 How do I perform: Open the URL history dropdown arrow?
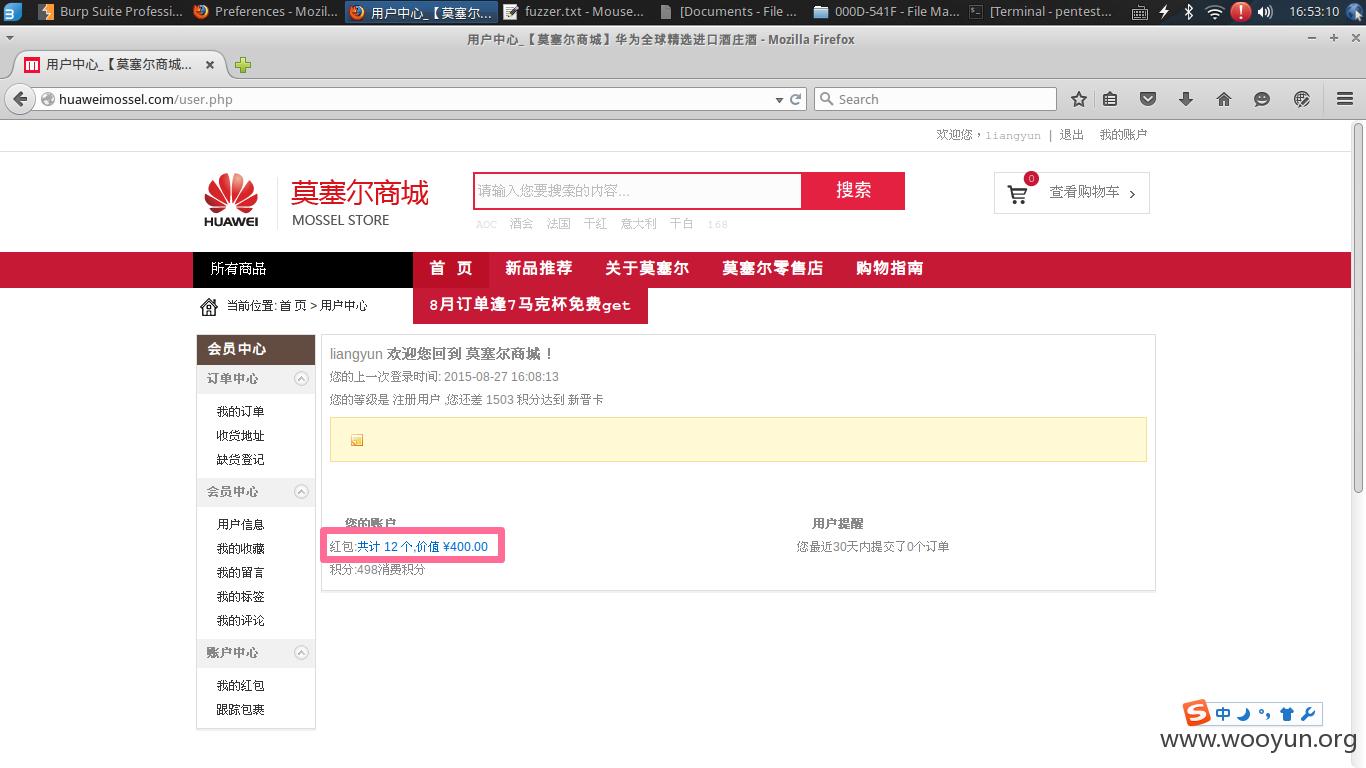pos(779,99)
